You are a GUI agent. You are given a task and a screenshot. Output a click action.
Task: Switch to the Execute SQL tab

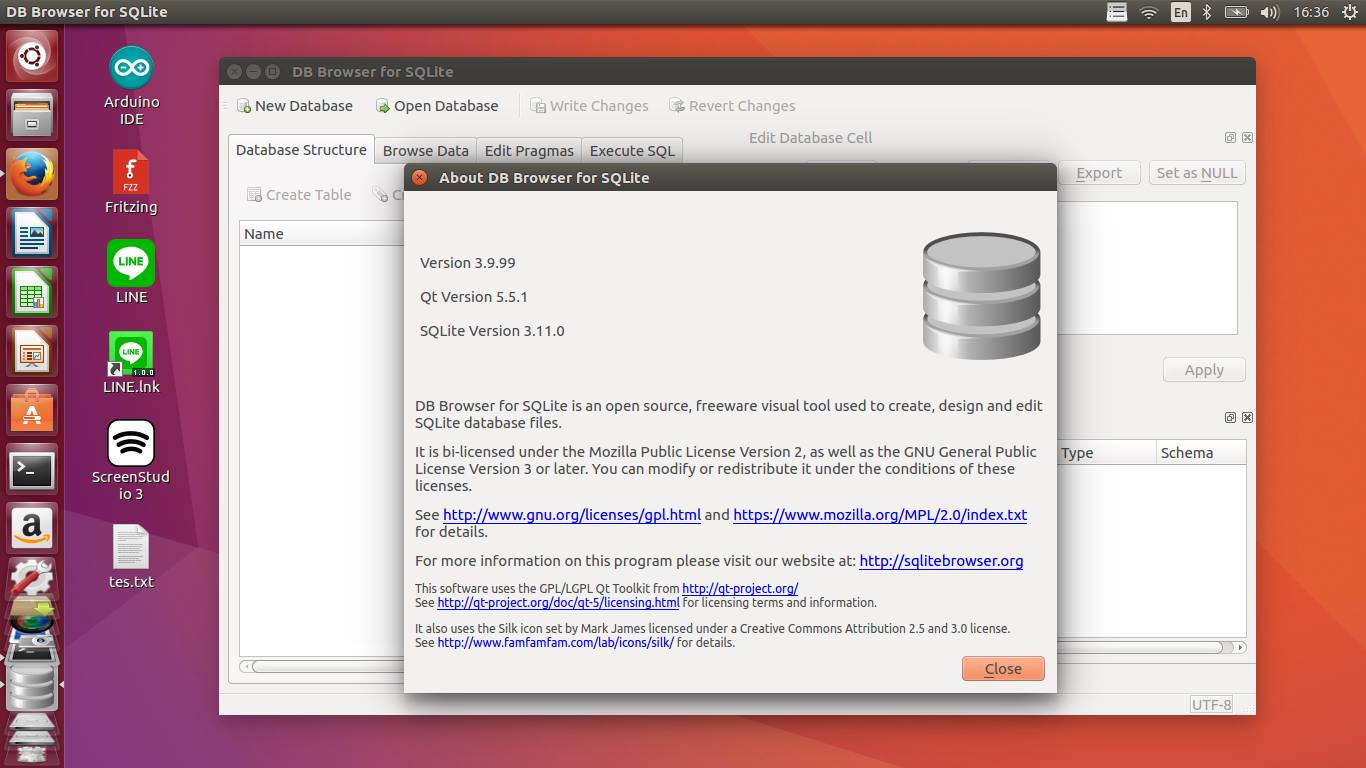(632, 151)
